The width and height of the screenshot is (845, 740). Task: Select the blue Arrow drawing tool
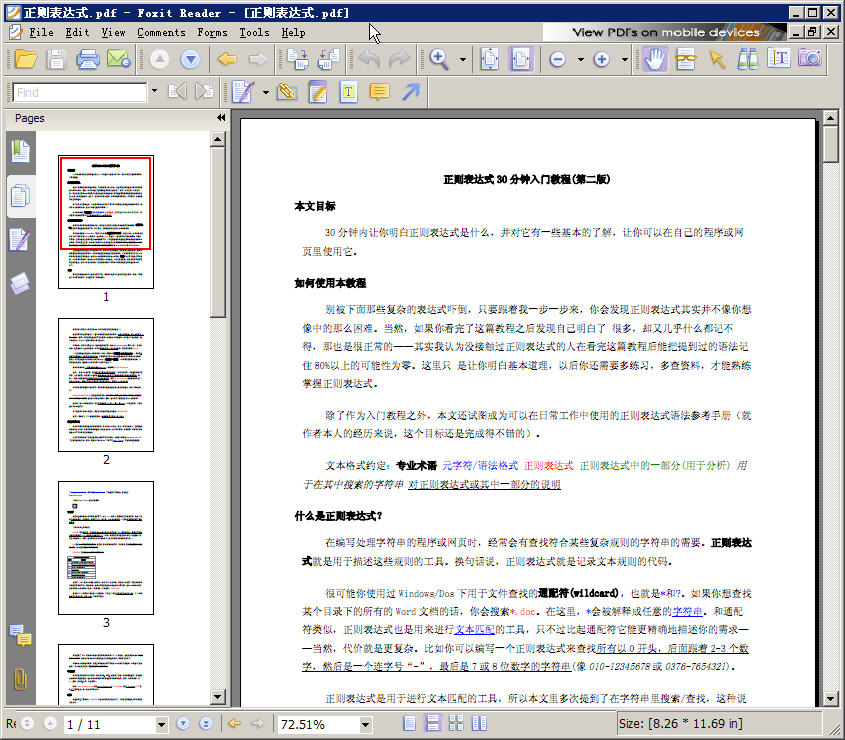[410, 92]
